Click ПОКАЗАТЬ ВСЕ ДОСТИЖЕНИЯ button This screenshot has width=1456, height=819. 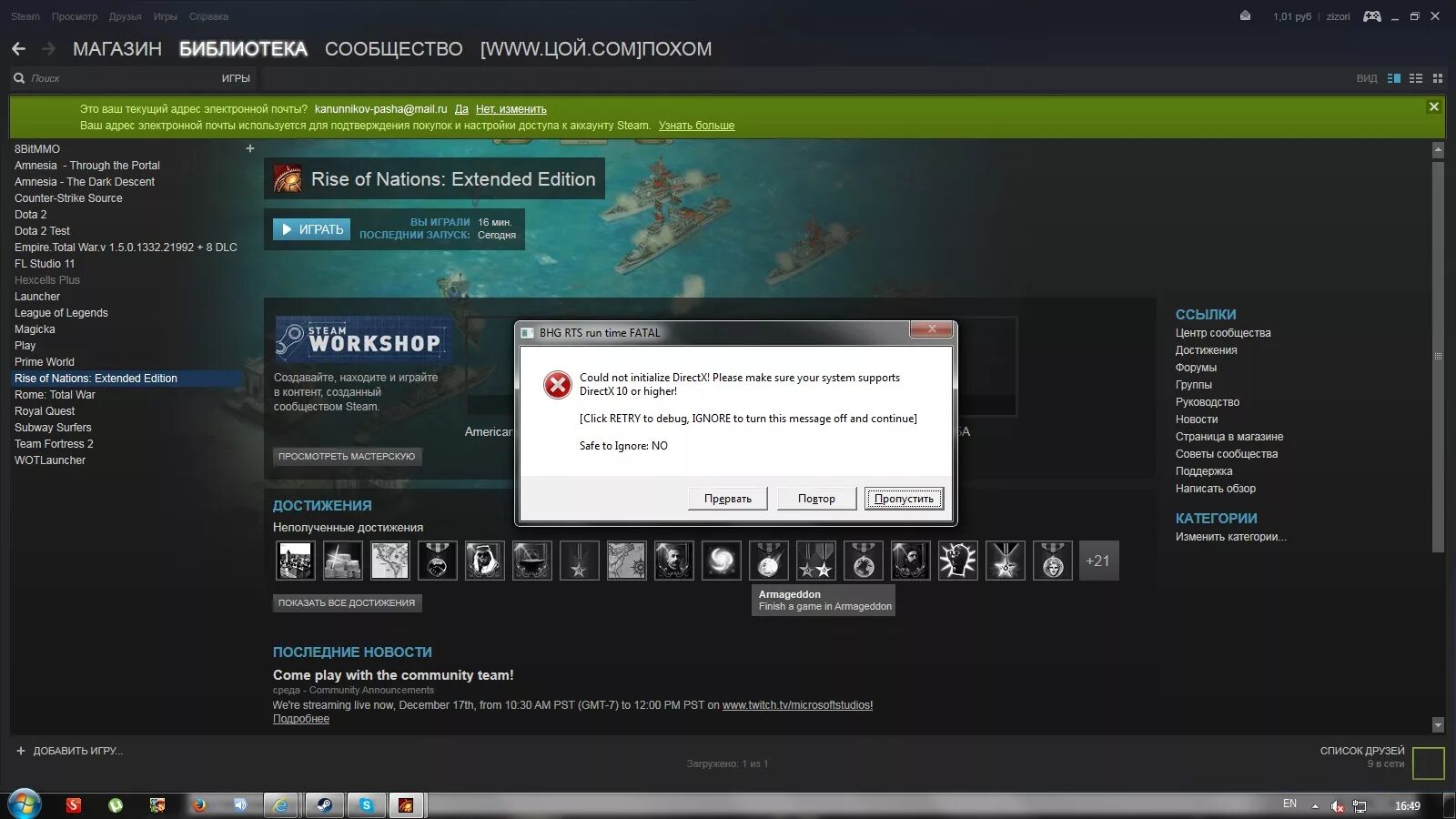(347, 602)
